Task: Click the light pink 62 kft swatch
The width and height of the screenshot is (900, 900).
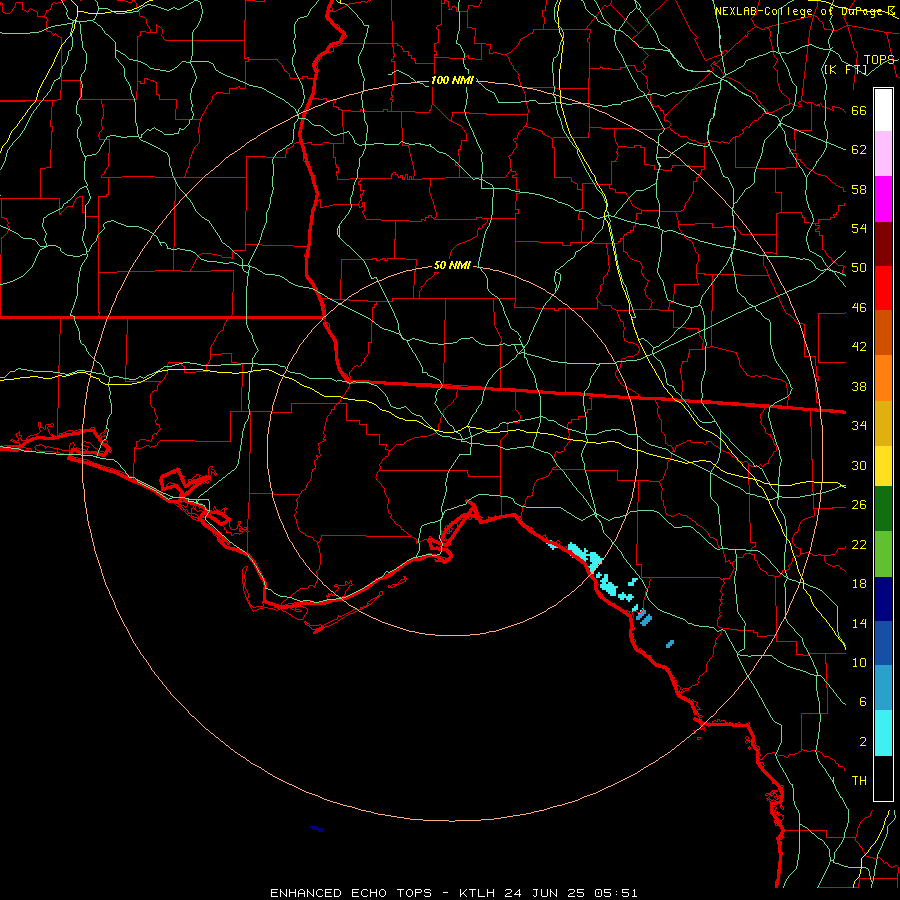Action: (x=883, y=154)
